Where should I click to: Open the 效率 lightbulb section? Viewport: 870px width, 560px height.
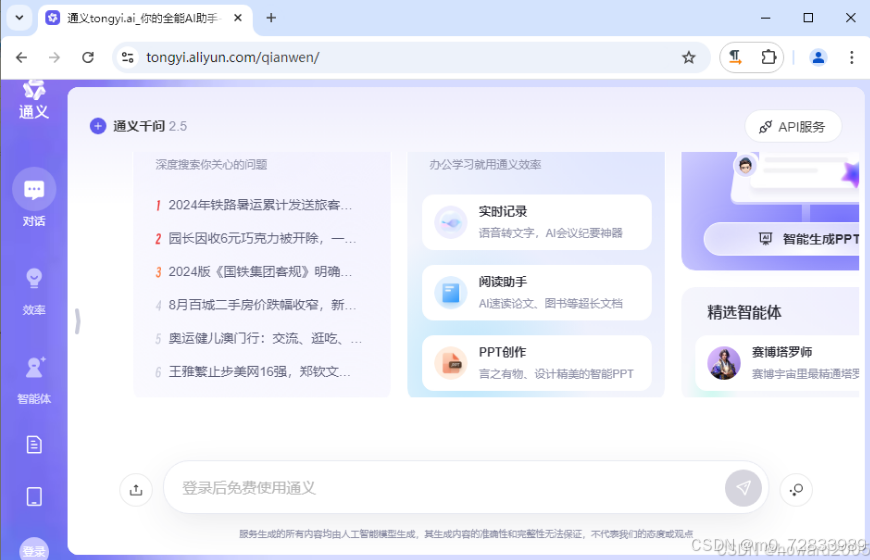coord(34,291)
